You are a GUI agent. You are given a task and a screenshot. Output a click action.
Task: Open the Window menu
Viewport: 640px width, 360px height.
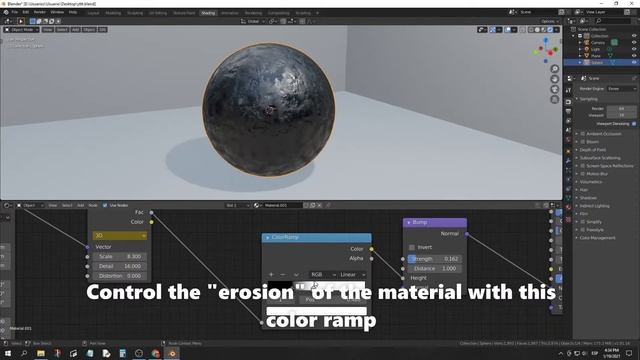click(57, 13)
